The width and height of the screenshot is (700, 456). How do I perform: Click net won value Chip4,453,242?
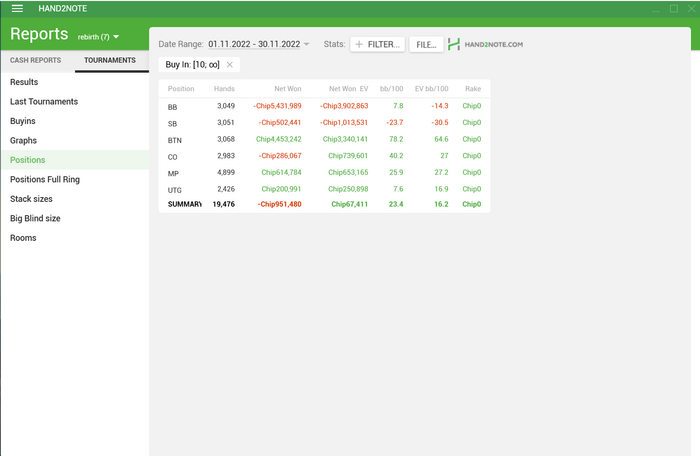[279, 139]
